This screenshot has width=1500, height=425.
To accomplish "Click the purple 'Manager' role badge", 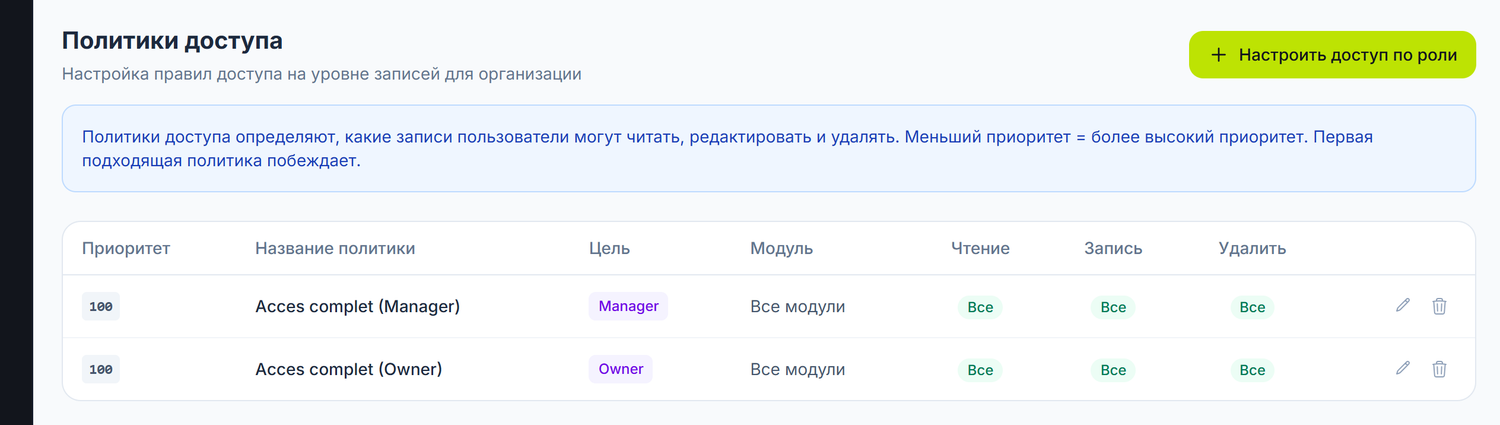I will pos(628,306).
